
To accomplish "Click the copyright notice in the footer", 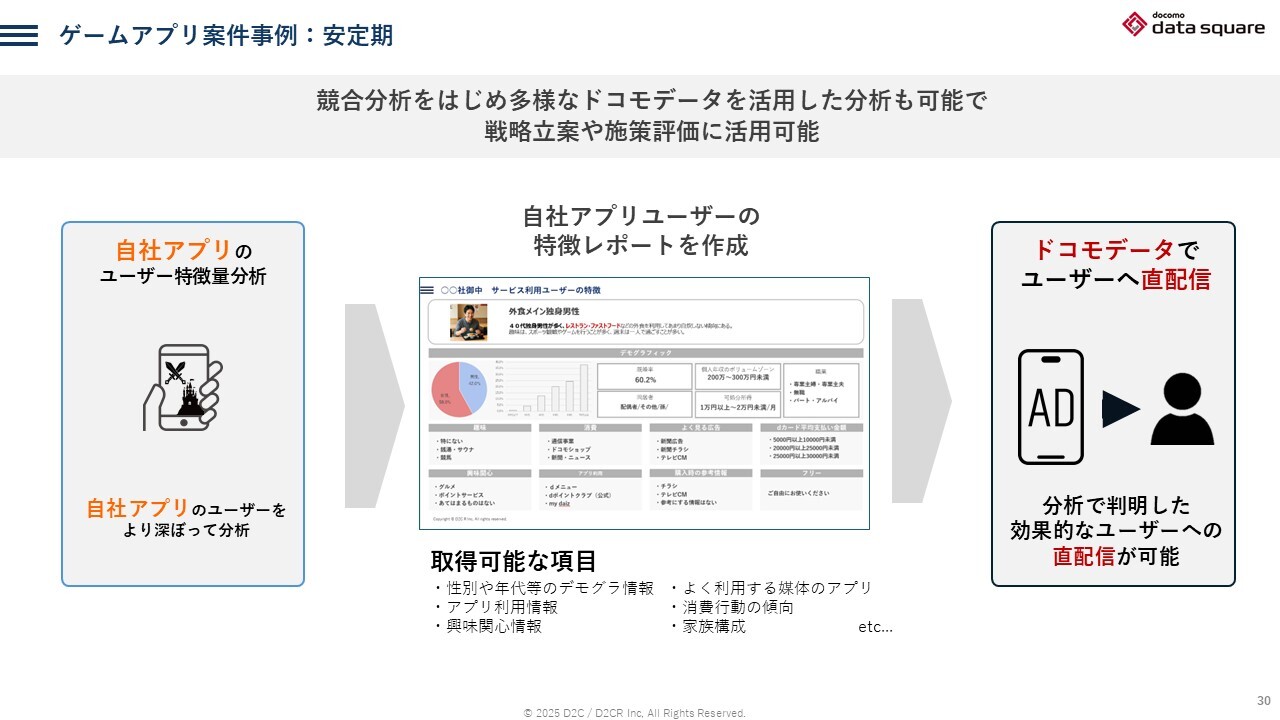I will click(634, 713).
